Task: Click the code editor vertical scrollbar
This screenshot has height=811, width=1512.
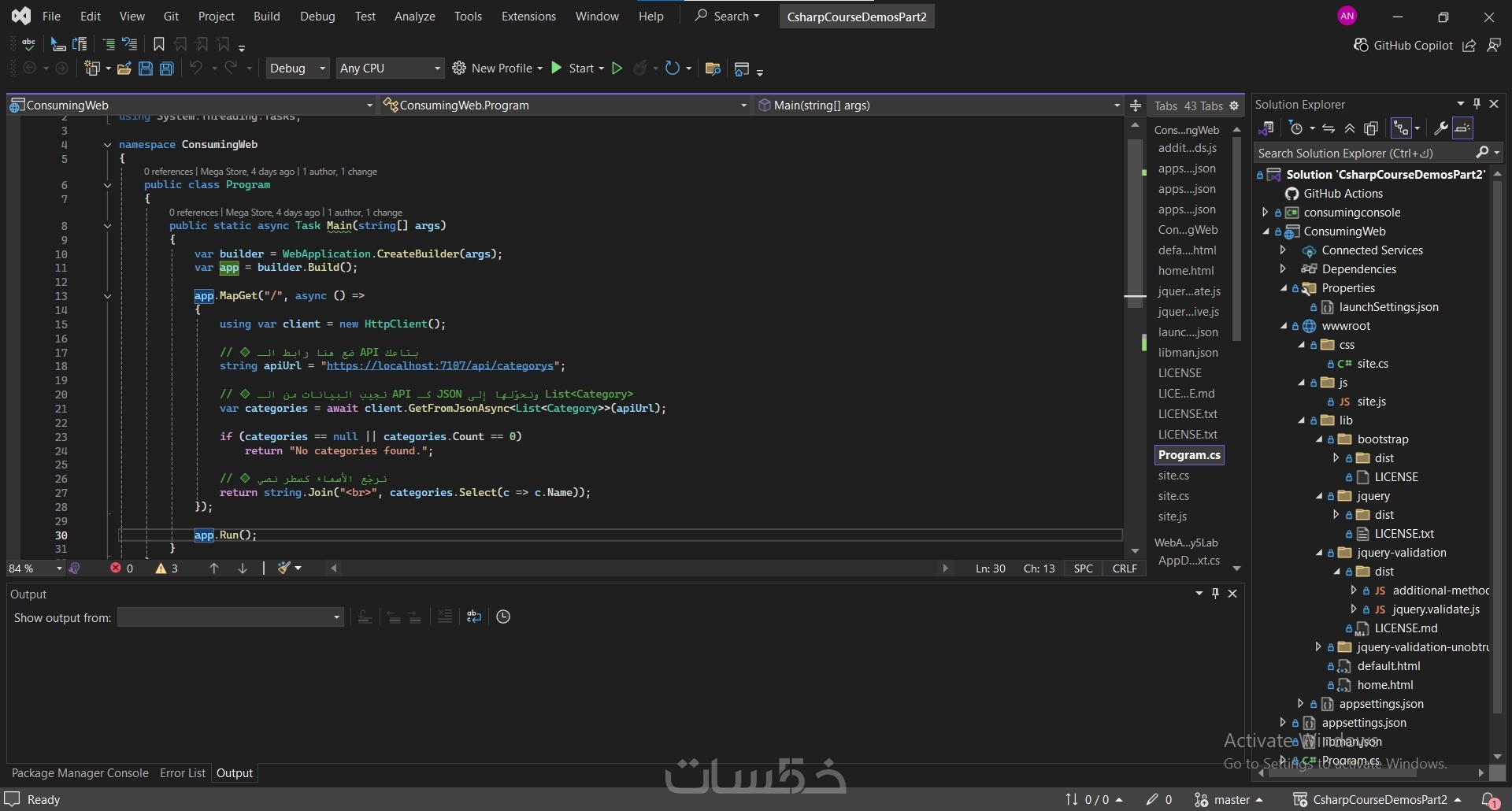Action: (1135, 236)
